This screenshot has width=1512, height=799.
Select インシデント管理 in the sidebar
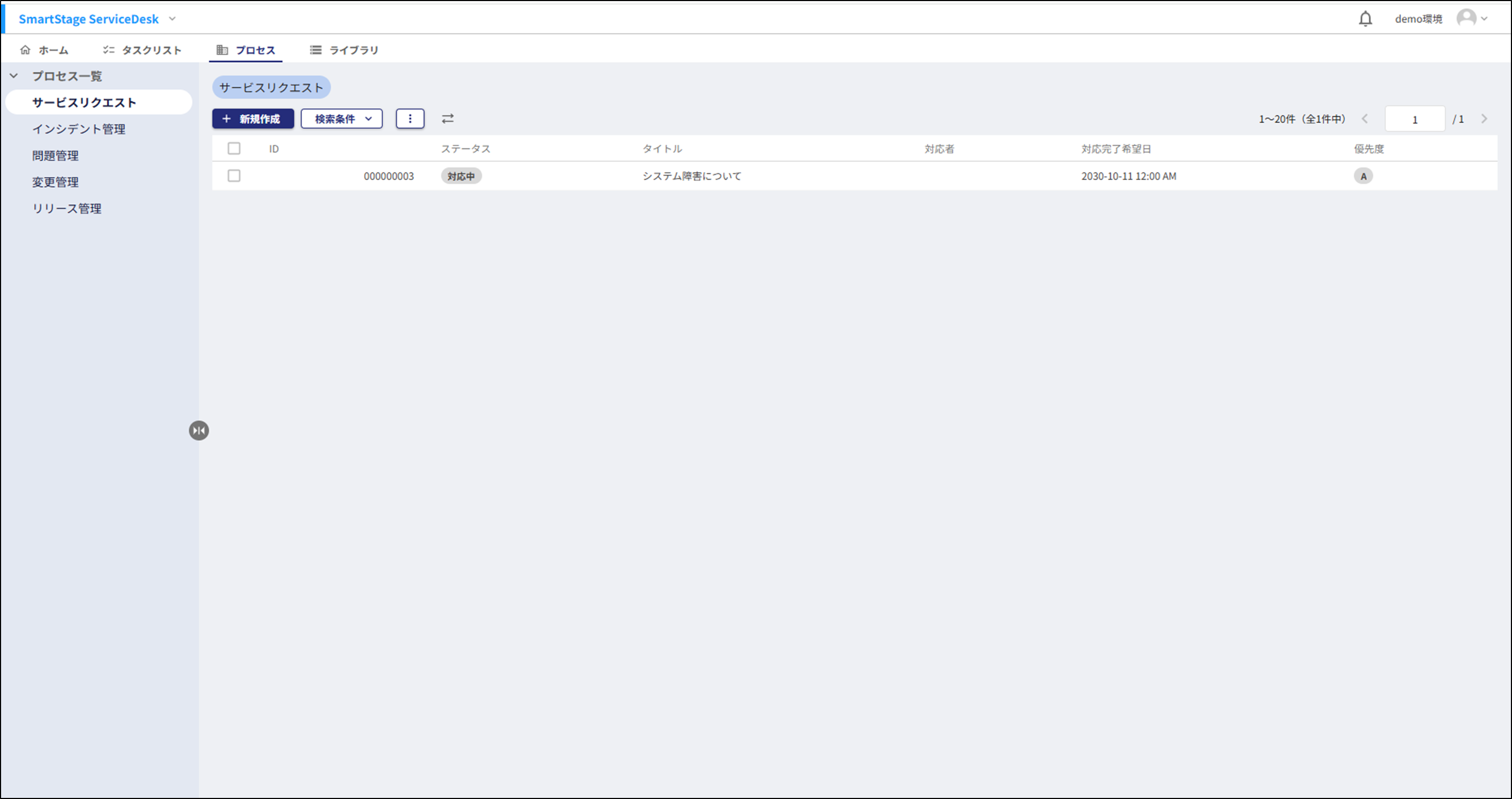(x=79, y=129)
